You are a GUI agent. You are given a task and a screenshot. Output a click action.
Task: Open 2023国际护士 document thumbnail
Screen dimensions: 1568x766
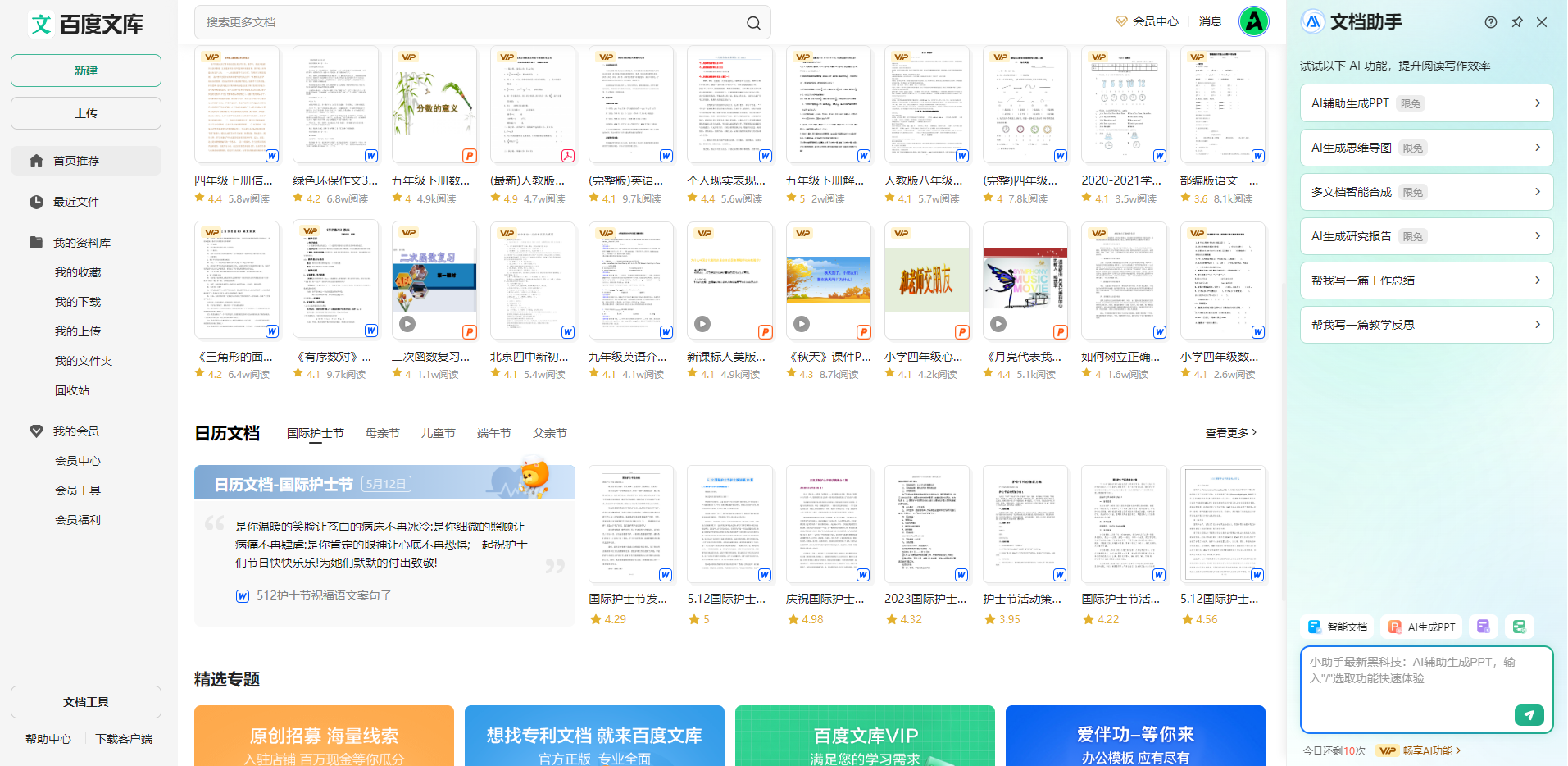927,525
